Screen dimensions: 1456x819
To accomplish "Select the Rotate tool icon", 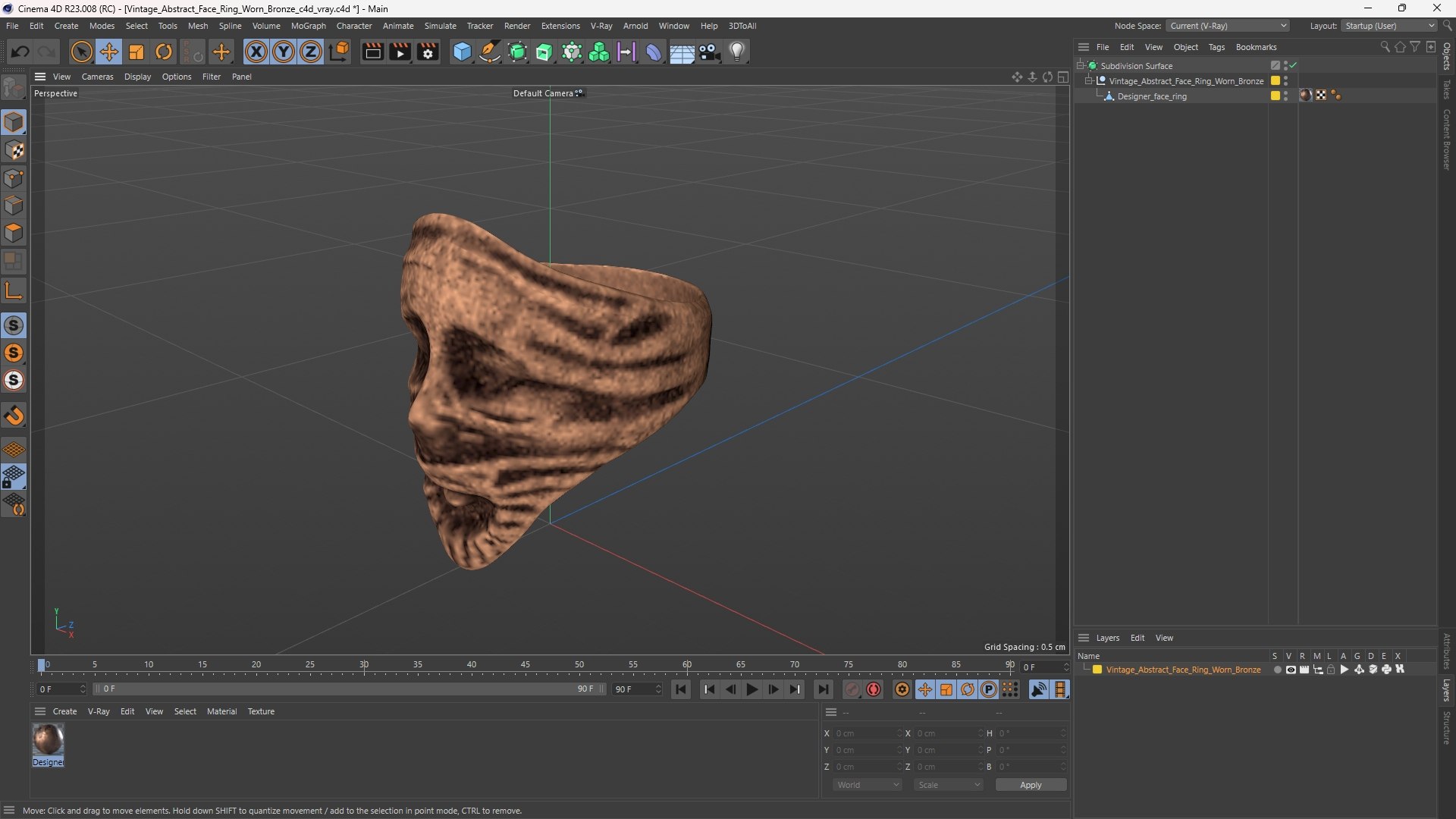I will pyautogui.click(x=164, y=52).
